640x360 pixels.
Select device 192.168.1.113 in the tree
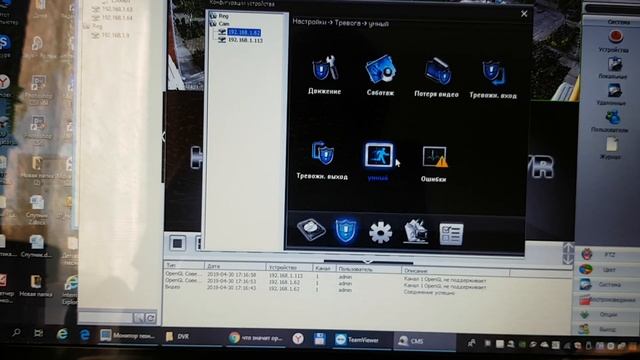[245, 40]
